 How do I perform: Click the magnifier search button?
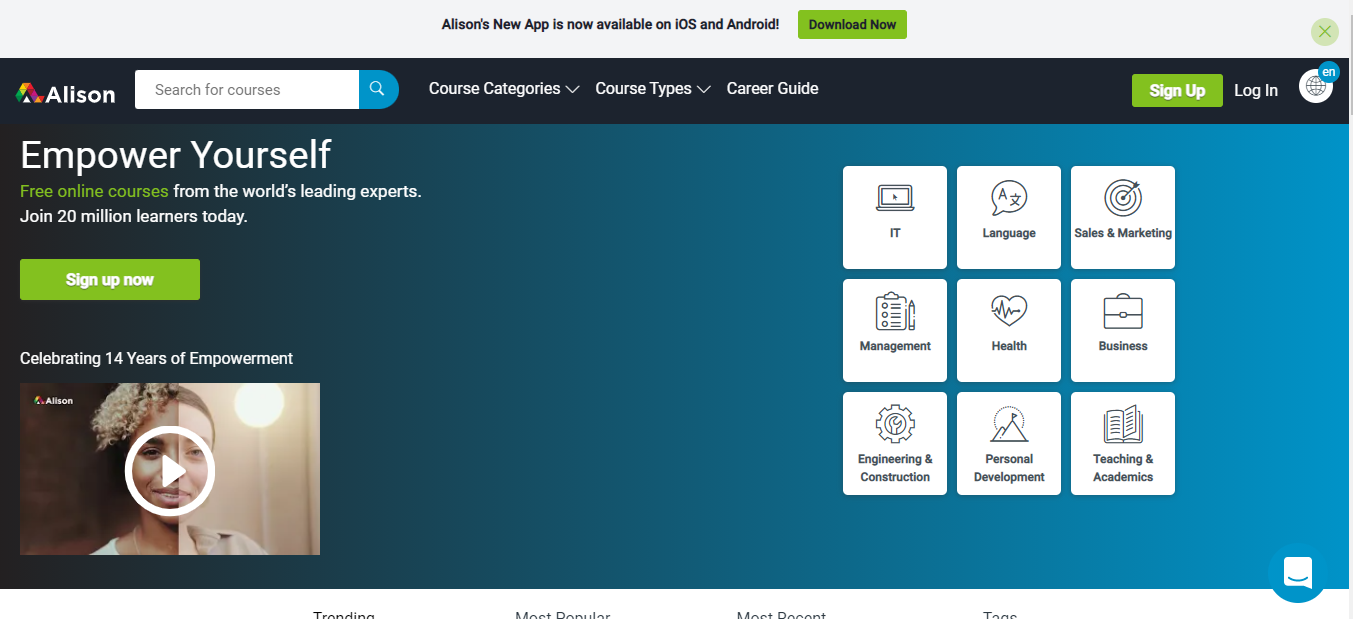click(x=378, y=89)
